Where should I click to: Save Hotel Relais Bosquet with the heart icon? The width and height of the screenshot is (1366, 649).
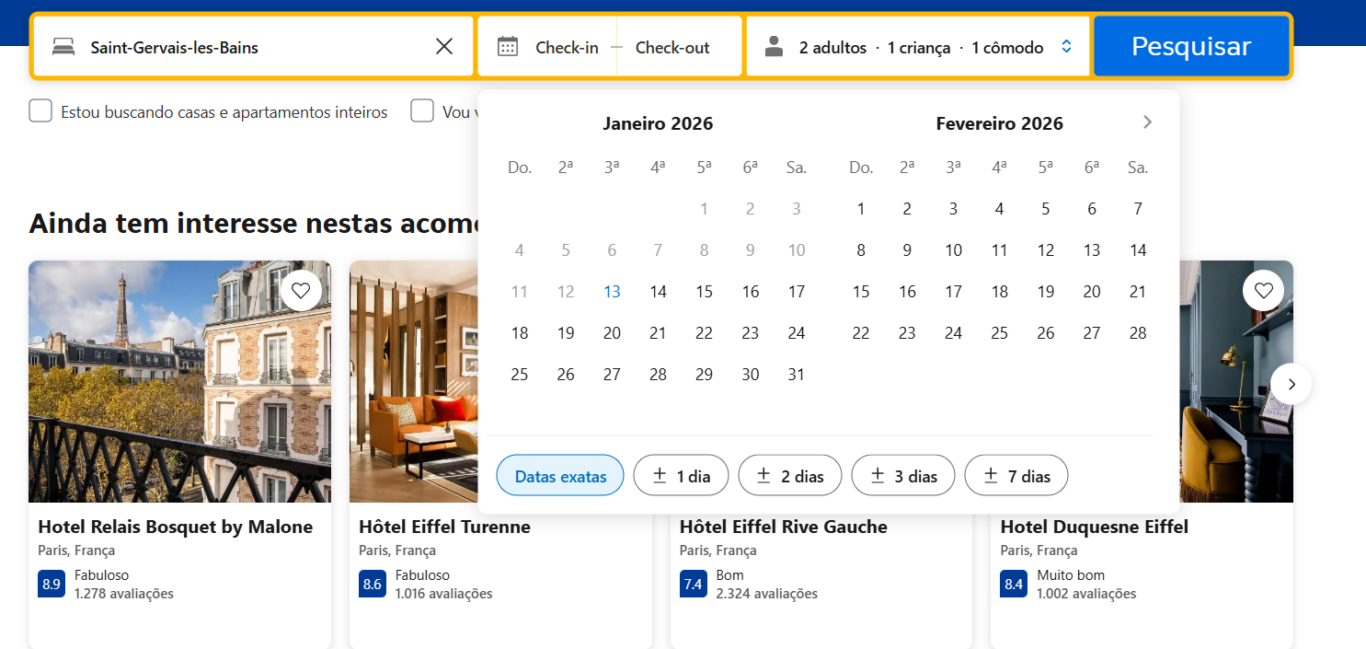(300, 290)
